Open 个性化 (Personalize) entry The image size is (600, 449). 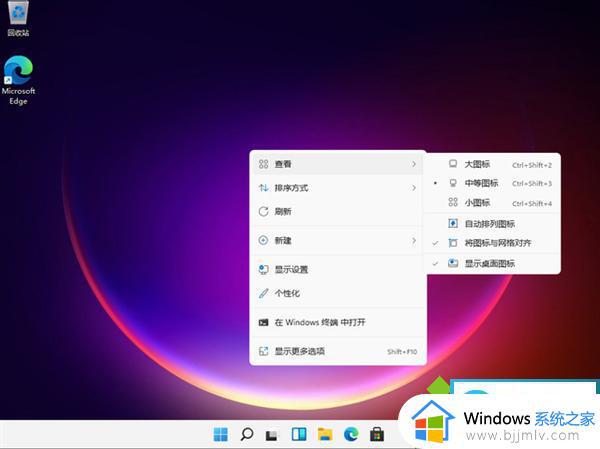[338, 293]
